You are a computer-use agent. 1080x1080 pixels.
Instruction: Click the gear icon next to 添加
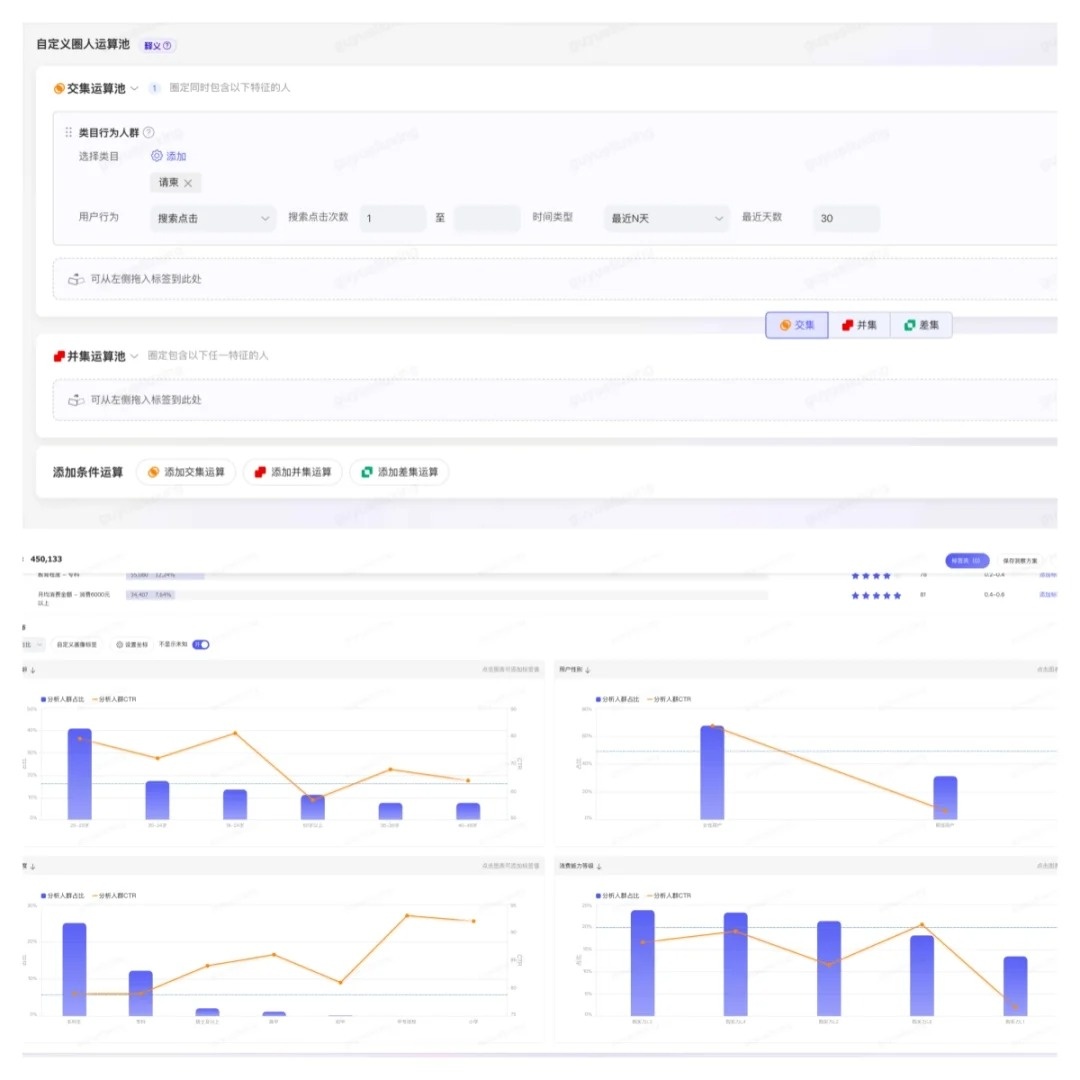click(x=157, y=156)
